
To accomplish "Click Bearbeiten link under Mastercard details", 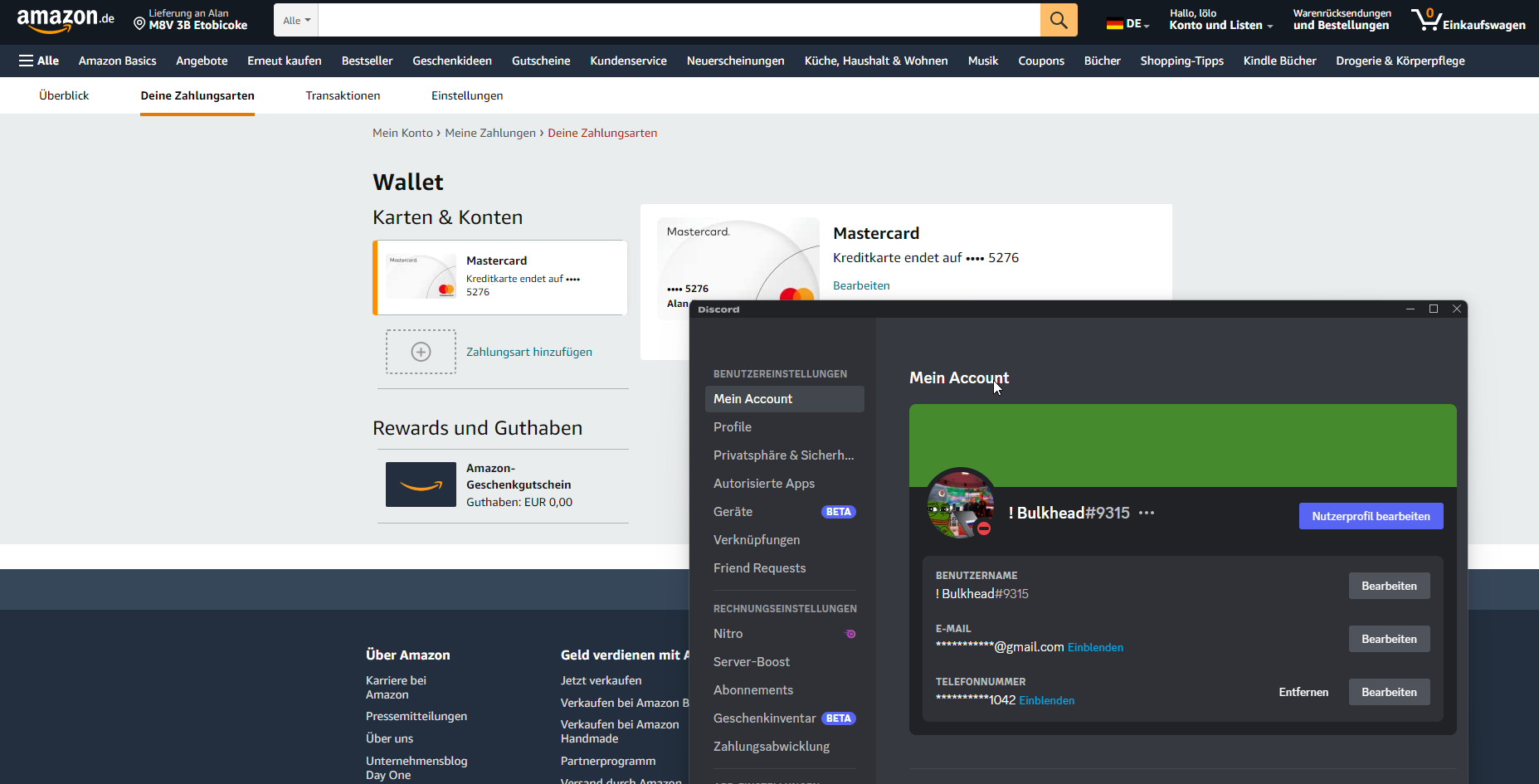I will 861,285.
